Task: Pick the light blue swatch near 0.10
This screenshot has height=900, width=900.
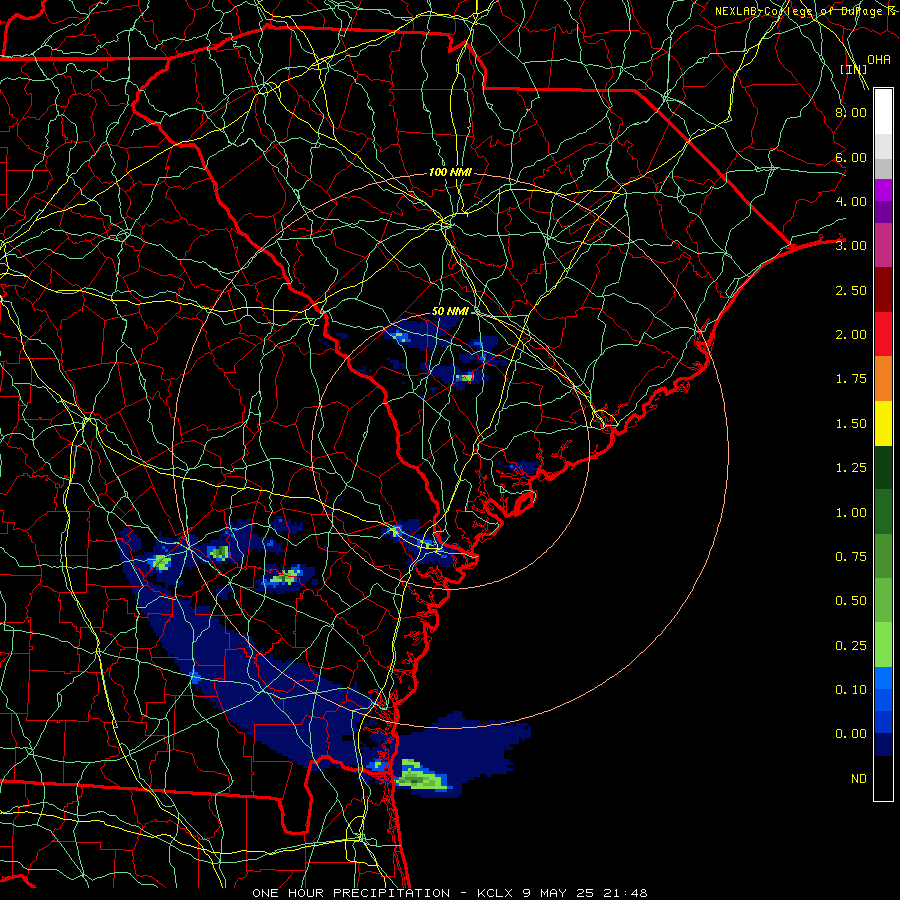Action: click(x=883, y=678)
